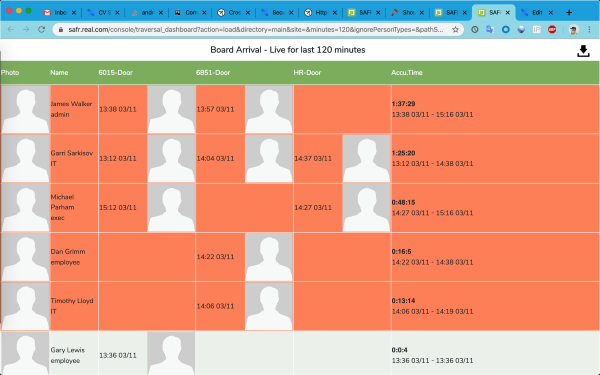Open the Chrome three-dot menu
The height and width of the screenshot is (375, 600).
tap(589, 29)
